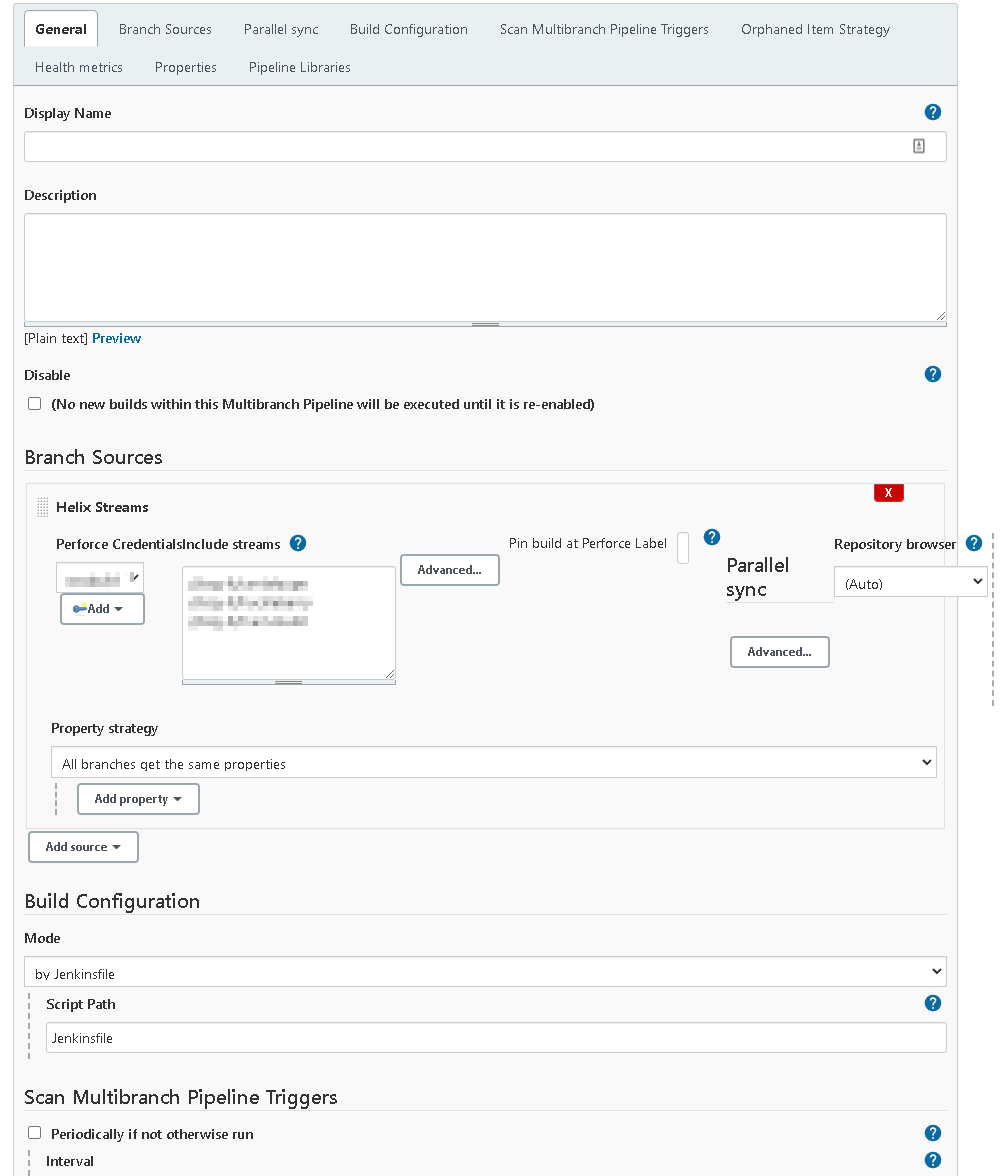Open Property strategy dropdown
The width and height of the screenshot is (1002, 1176).
pyautogui.click(x=494, y=762)
